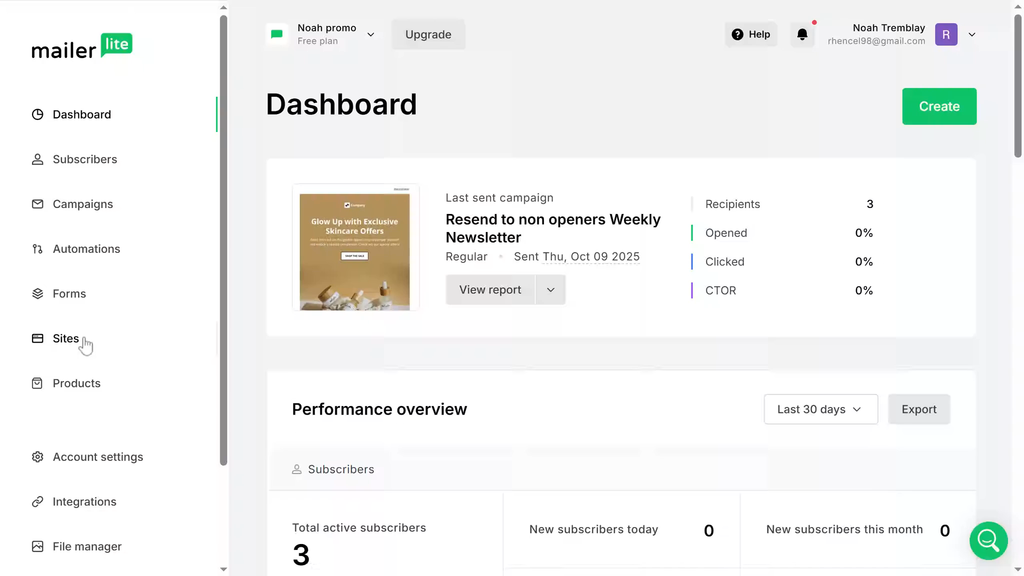This screenshot has width=1024, height=576.
Task: Expand the Noah Tremblay profile menu
Action: pos(971,34)
